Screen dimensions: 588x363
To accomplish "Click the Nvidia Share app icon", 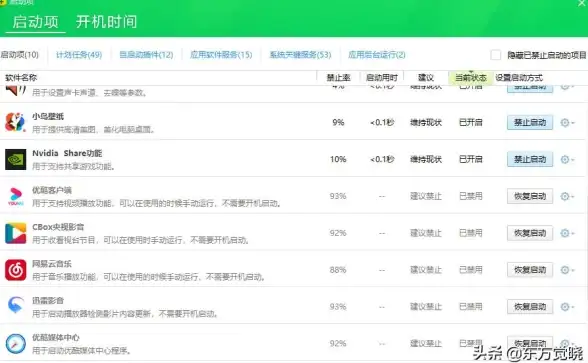I will click(15, 159).
